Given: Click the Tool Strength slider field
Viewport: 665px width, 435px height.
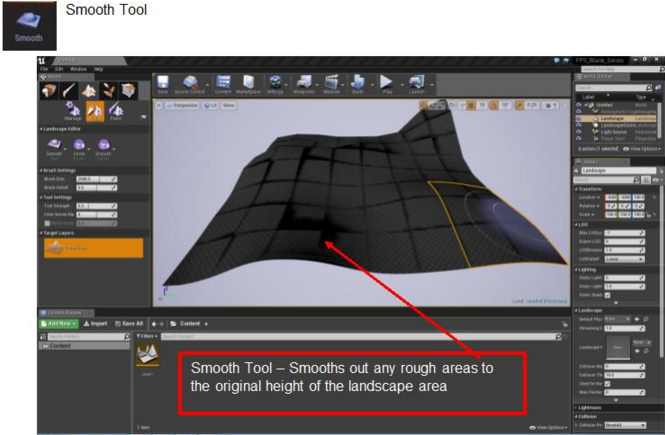Looking at the screenshot, I should point(97,206).
